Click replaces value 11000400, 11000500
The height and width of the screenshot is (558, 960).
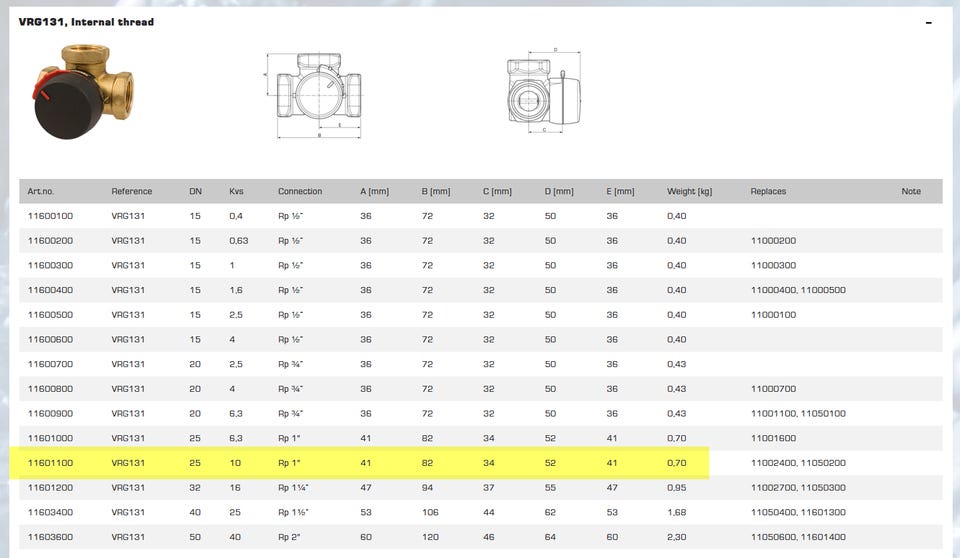pyautogui.click(x=798, y=290)
